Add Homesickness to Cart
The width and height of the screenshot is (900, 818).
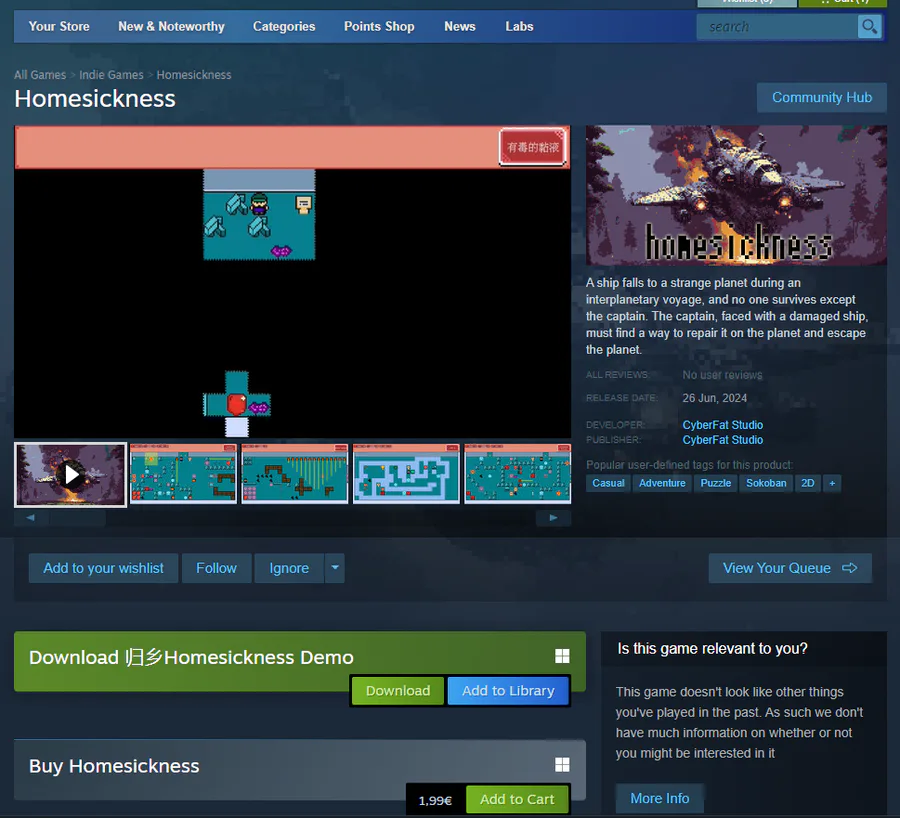click(517, 799)
